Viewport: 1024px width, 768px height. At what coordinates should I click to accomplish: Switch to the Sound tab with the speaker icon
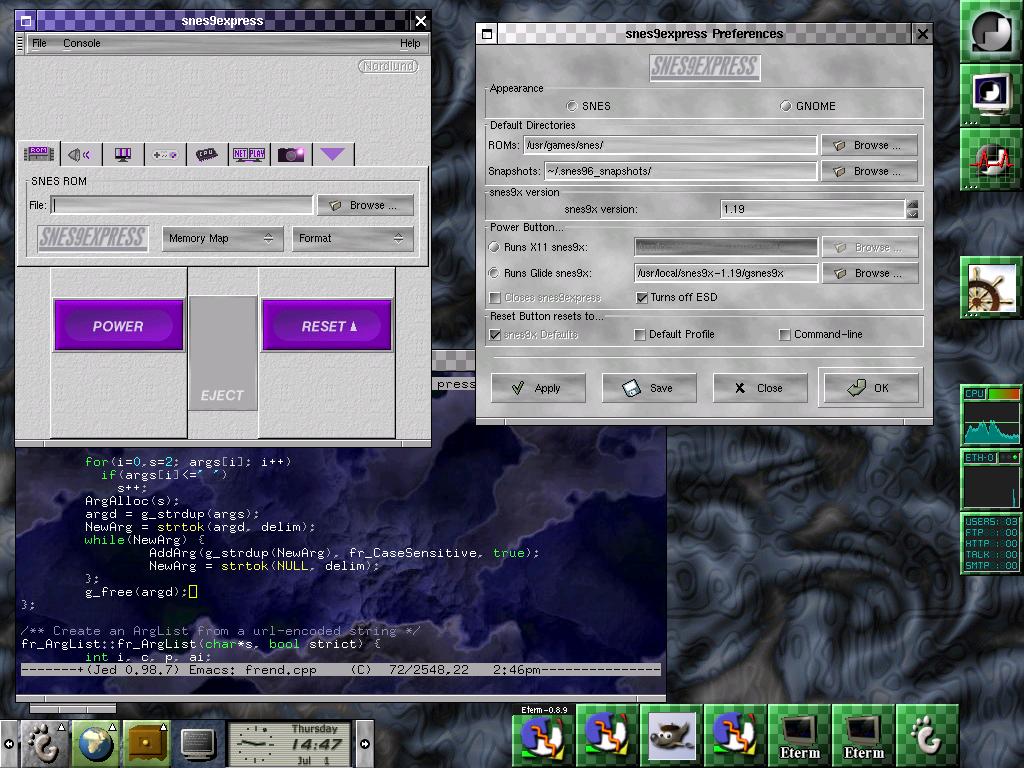(80, 155)
